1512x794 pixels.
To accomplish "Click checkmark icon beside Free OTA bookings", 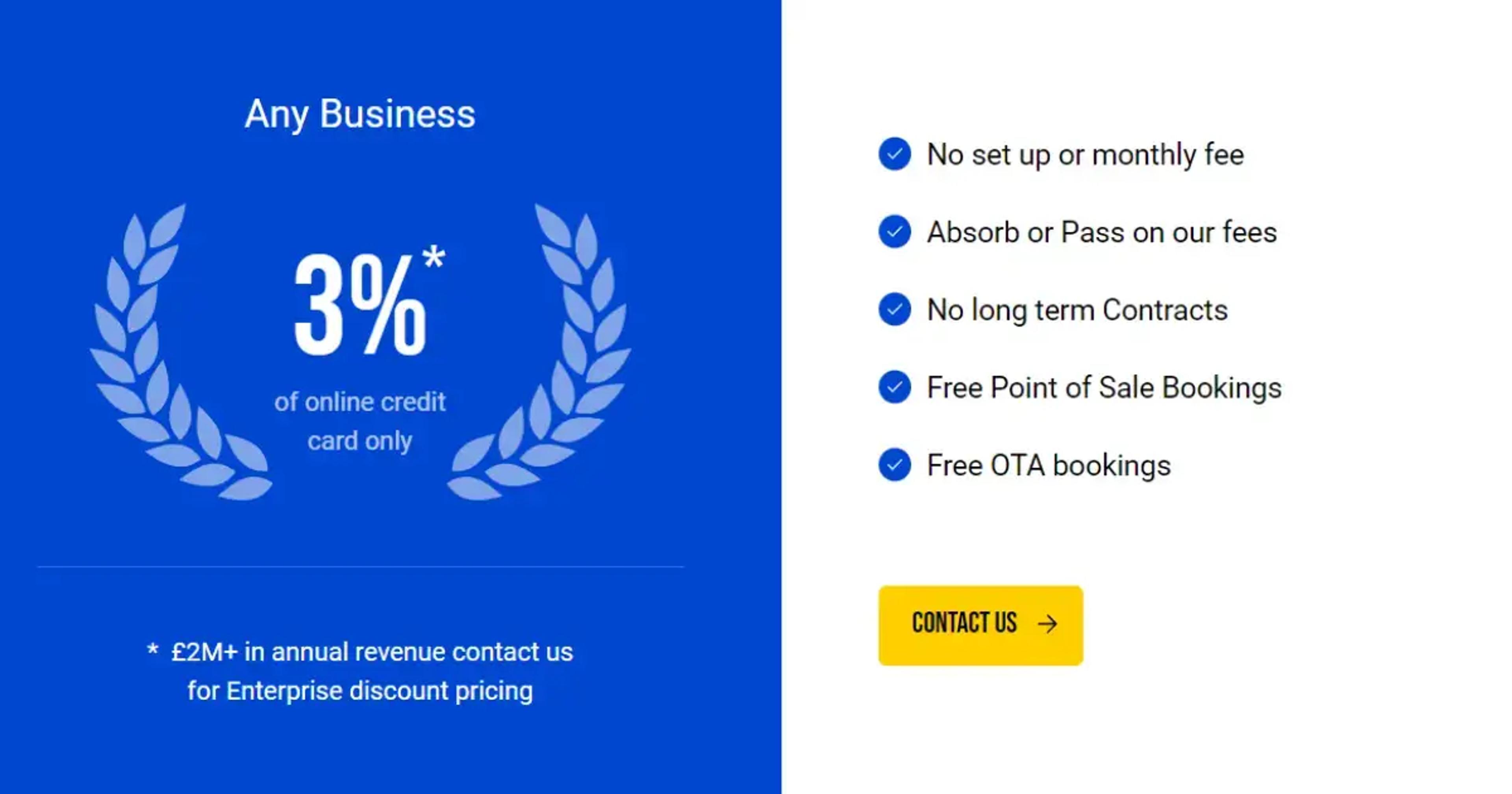I will pos(895,464).
